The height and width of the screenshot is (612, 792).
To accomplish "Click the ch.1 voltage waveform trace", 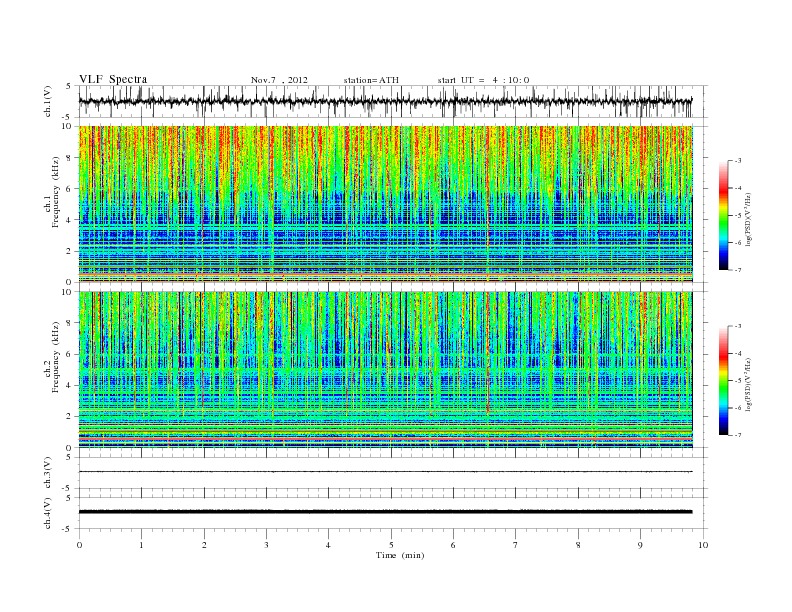I will (386, 101).
